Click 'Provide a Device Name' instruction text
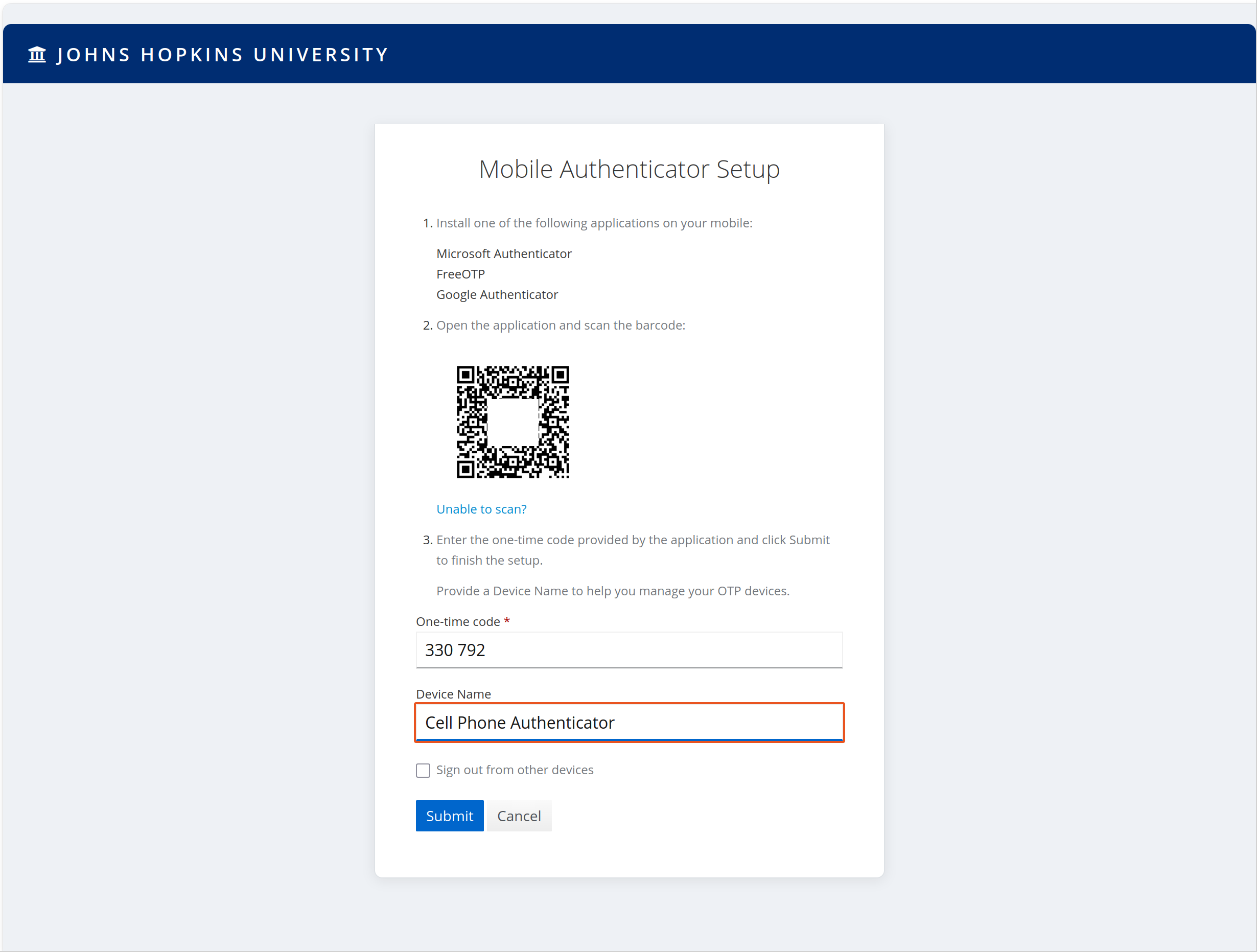1257x952 pixels. click(613, 591)
